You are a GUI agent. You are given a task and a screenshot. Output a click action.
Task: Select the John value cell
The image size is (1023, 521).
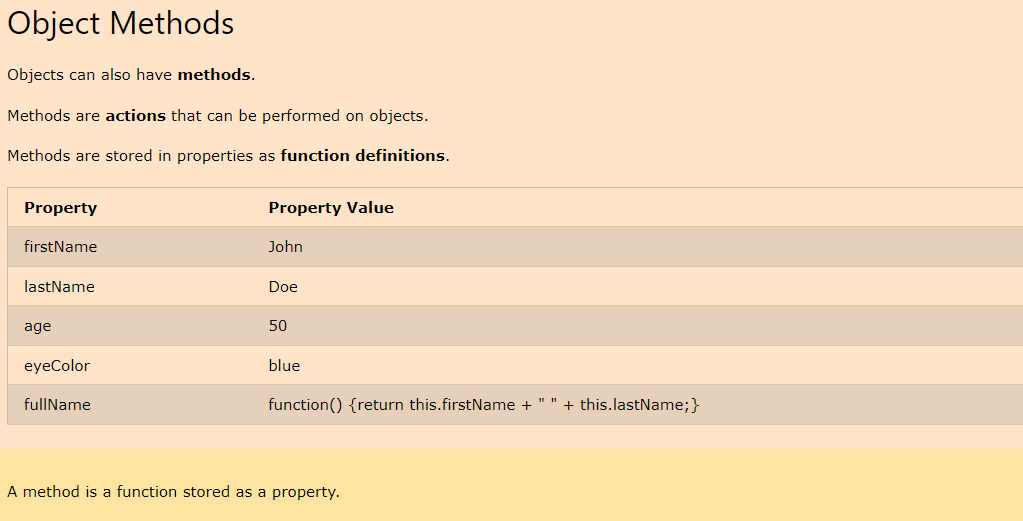(x=286, y=247)
